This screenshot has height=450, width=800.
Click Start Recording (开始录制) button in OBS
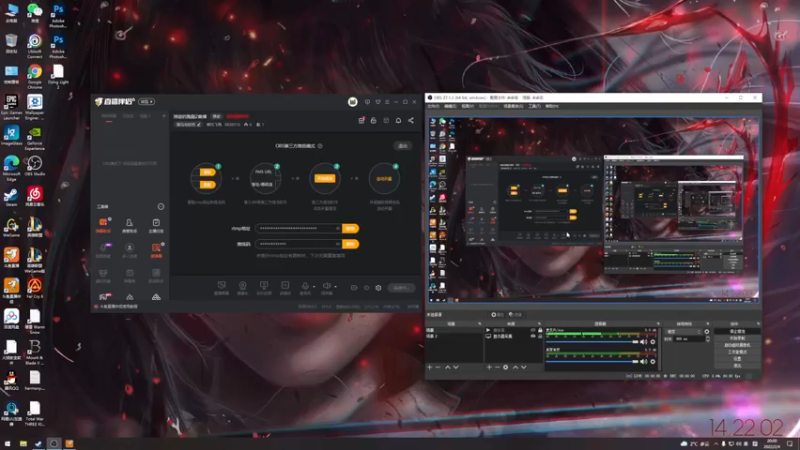pyautogui.click(x=737, y=338)
